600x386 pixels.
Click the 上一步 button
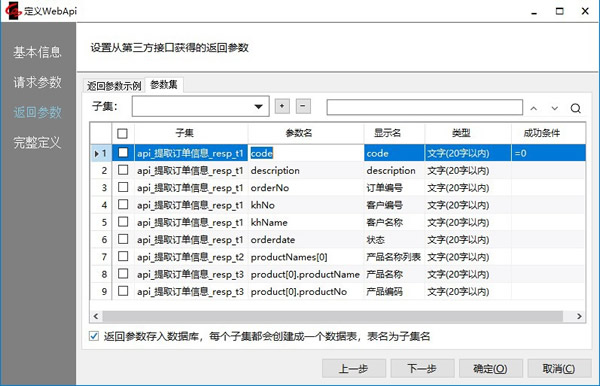click(x=354, y=368)
